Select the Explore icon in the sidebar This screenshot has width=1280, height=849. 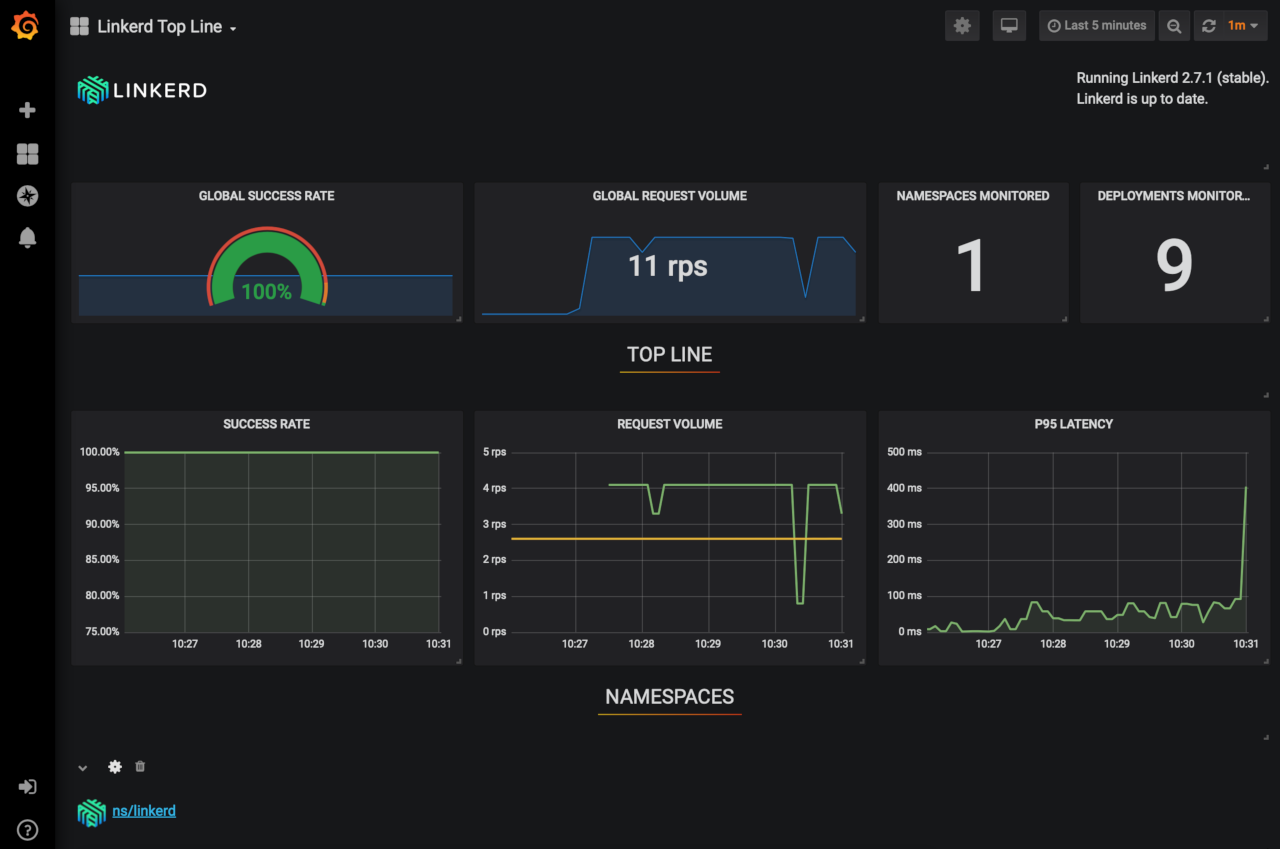pyautogui.click(x=26, y=196)
